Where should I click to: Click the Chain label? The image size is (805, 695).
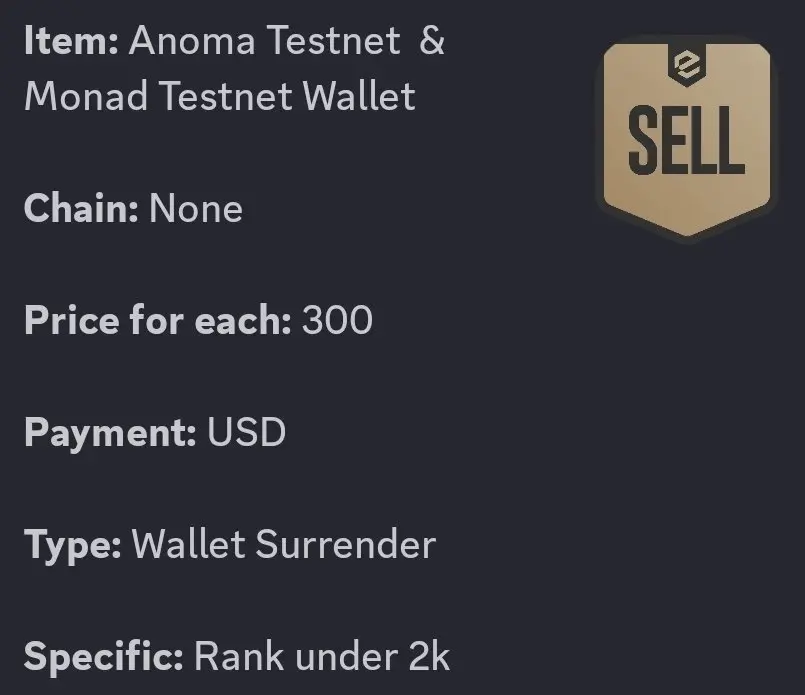click(x=81, y=208)
